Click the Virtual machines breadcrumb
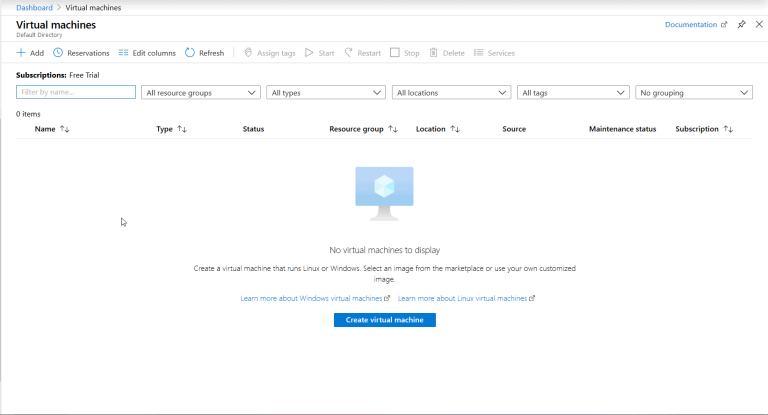This screenshot has height=415, width=768. coord(93,8)
